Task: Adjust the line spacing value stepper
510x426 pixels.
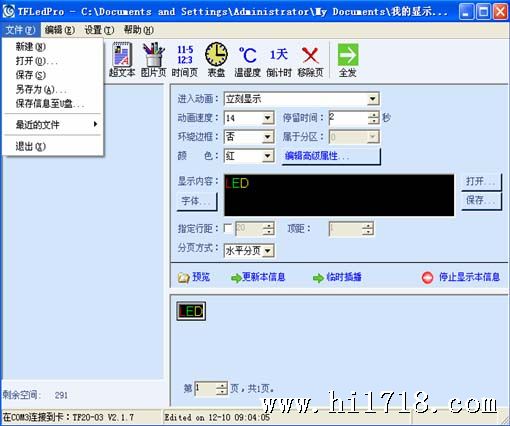Action: [x=268, y=229]
